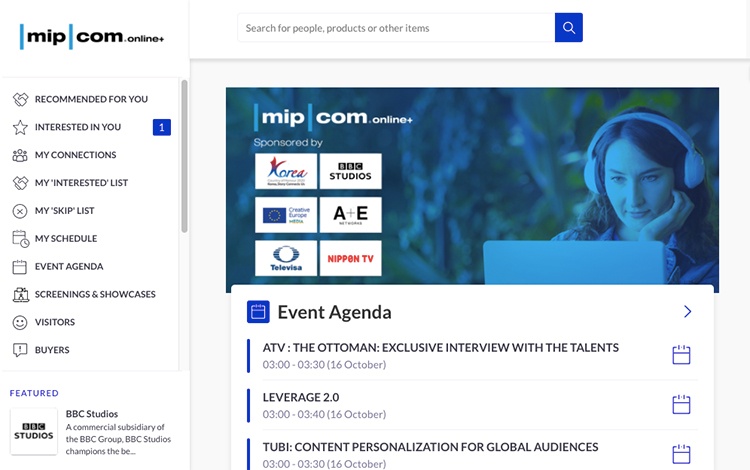Click the Korea sponsor logo
Viewport: 750px width, 470px height.
(x=286, y=171)
